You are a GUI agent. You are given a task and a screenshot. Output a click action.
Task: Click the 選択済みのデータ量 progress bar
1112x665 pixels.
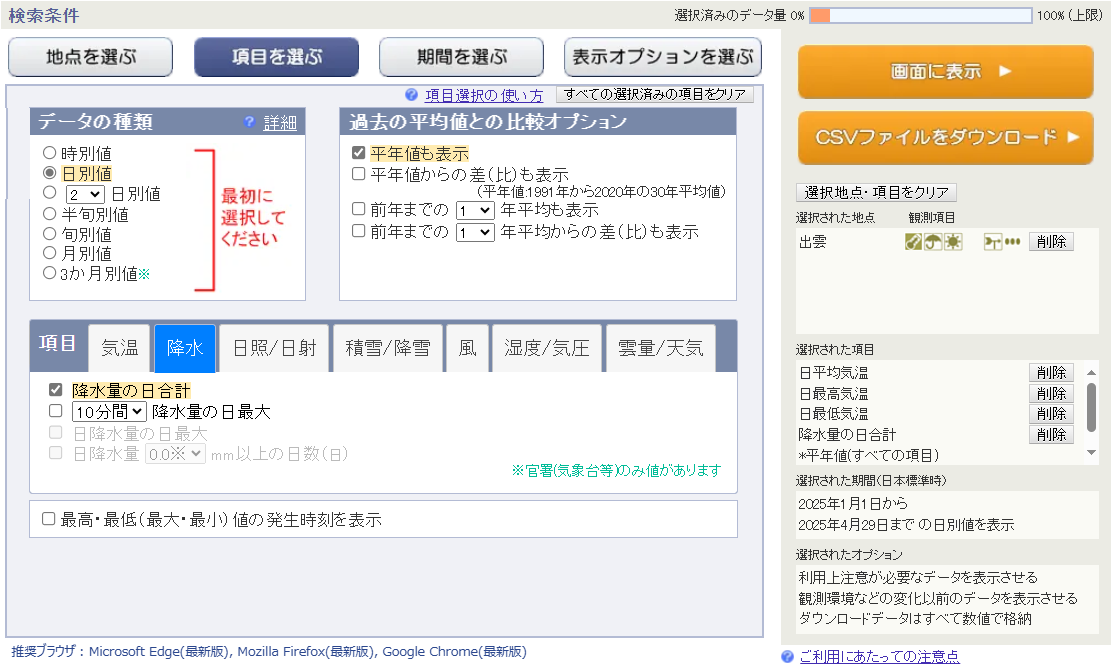[x=920, y=16]
